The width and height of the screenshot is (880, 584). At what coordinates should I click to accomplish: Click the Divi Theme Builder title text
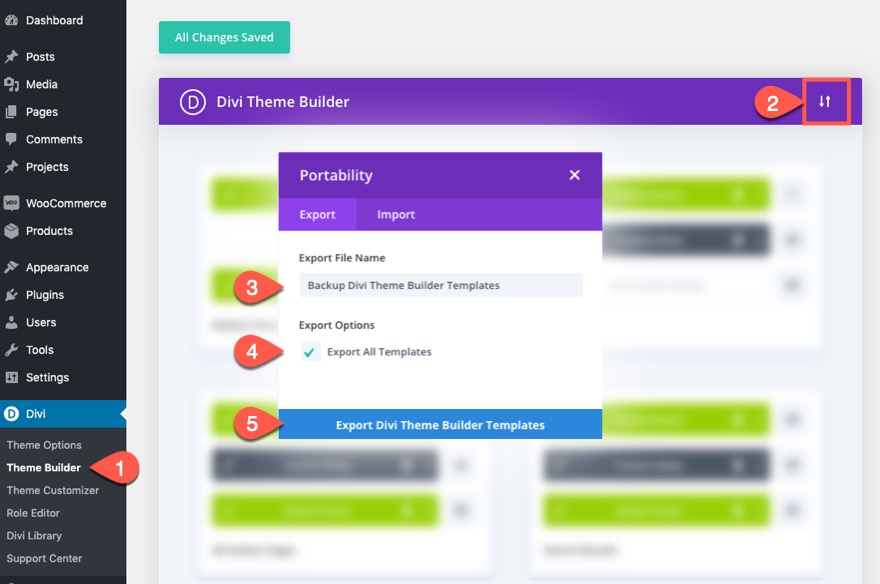point(283,102)
